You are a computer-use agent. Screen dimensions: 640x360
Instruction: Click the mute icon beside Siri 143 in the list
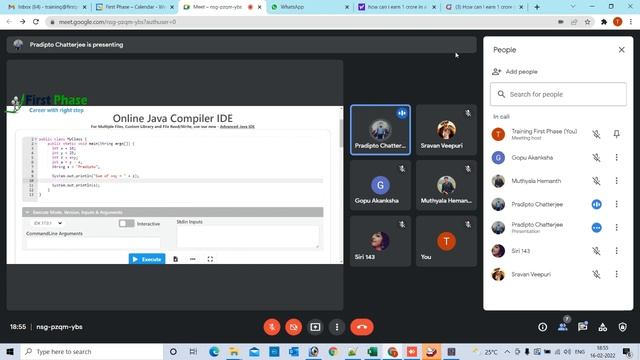point(596,251)
